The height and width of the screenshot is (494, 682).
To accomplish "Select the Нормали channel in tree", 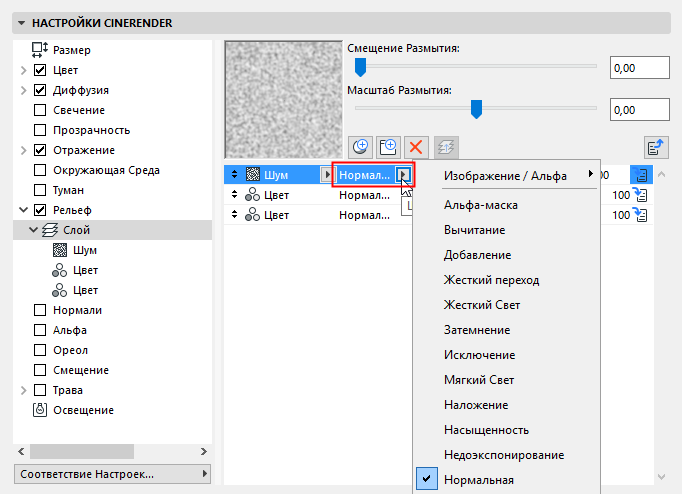I will pyautogui.click(x=77, y=310).
